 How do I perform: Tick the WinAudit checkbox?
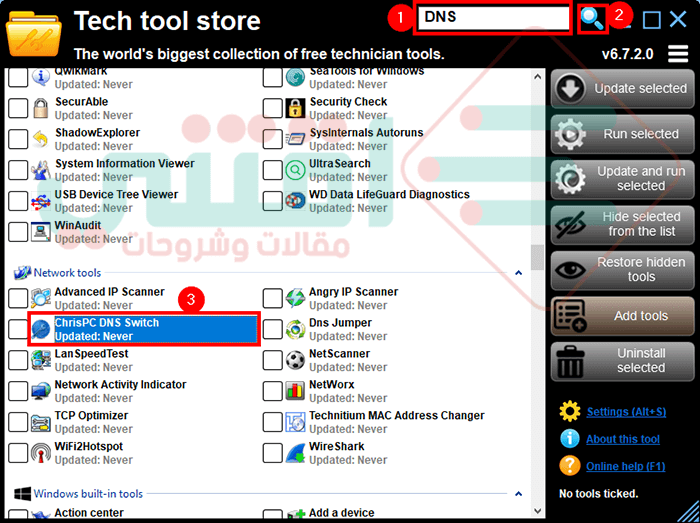coord(18,232)
